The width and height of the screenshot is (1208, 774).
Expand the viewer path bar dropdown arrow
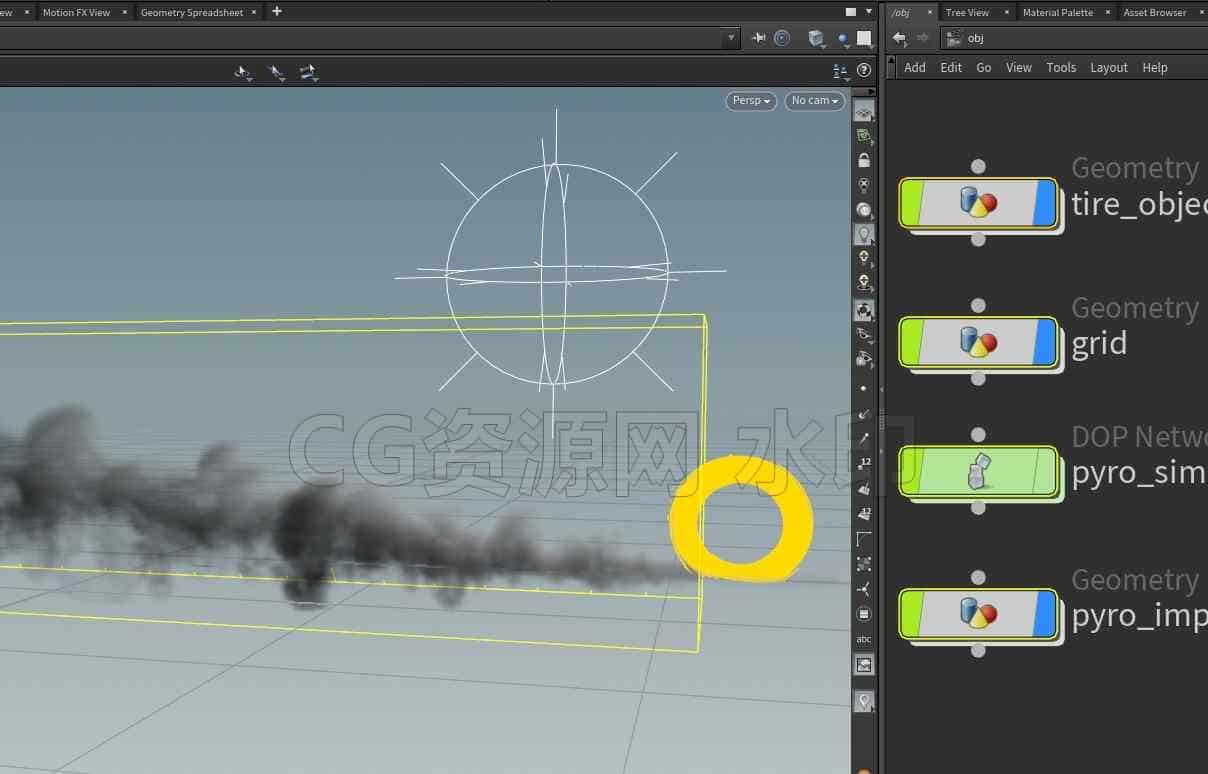(732, 38)
